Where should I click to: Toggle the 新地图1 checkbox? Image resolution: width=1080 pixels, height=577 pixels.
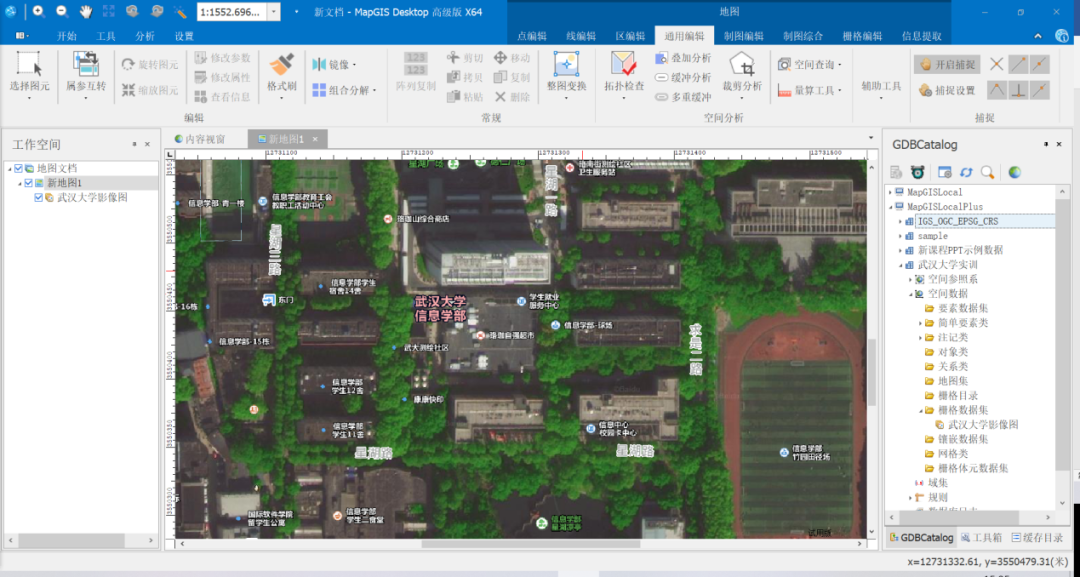pyautogui.click(x=28, y=182)
